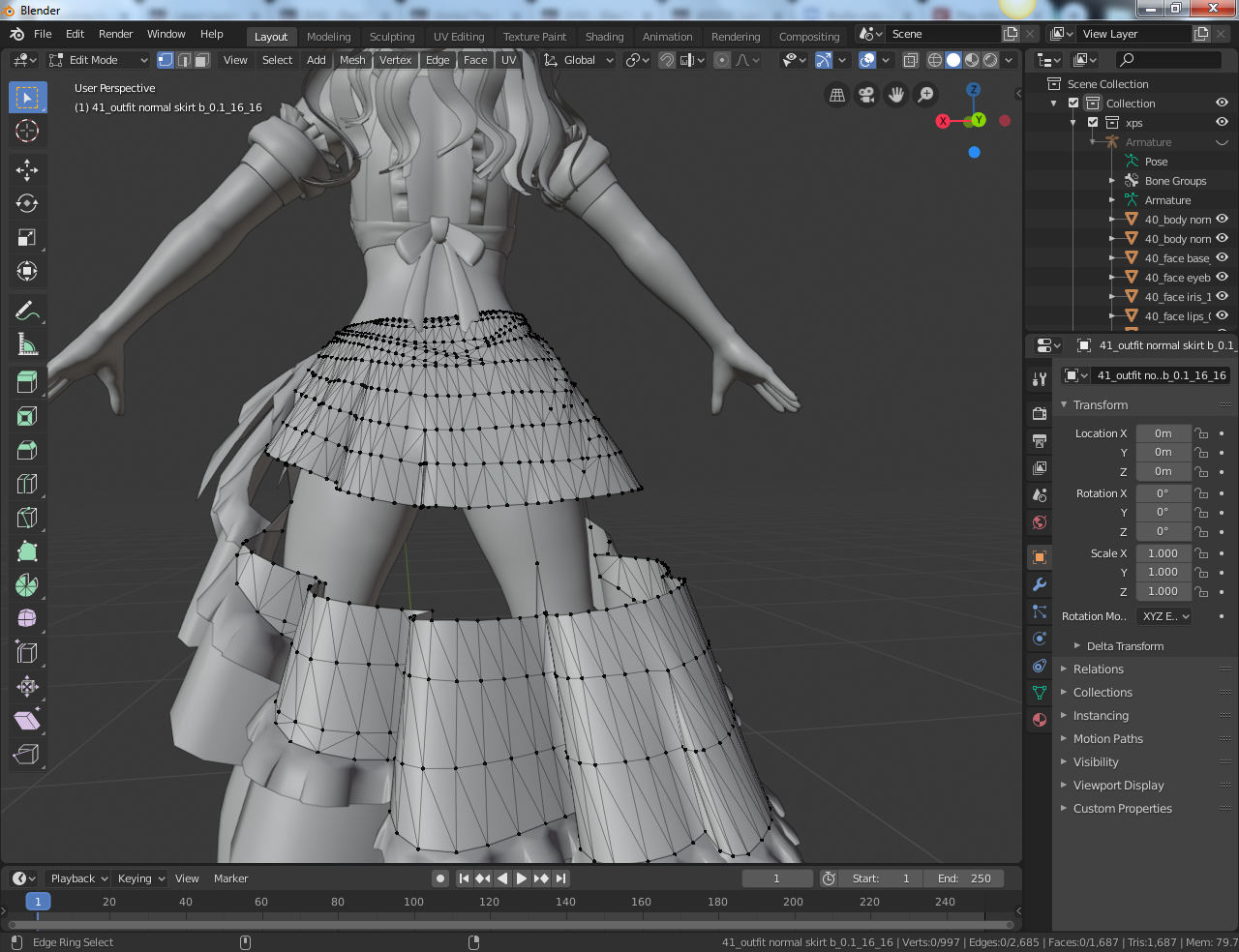Viewport: 1239px width, 952px height.
Task: Switch to wireframe viewport shading
Action: [x=935, y=60]
